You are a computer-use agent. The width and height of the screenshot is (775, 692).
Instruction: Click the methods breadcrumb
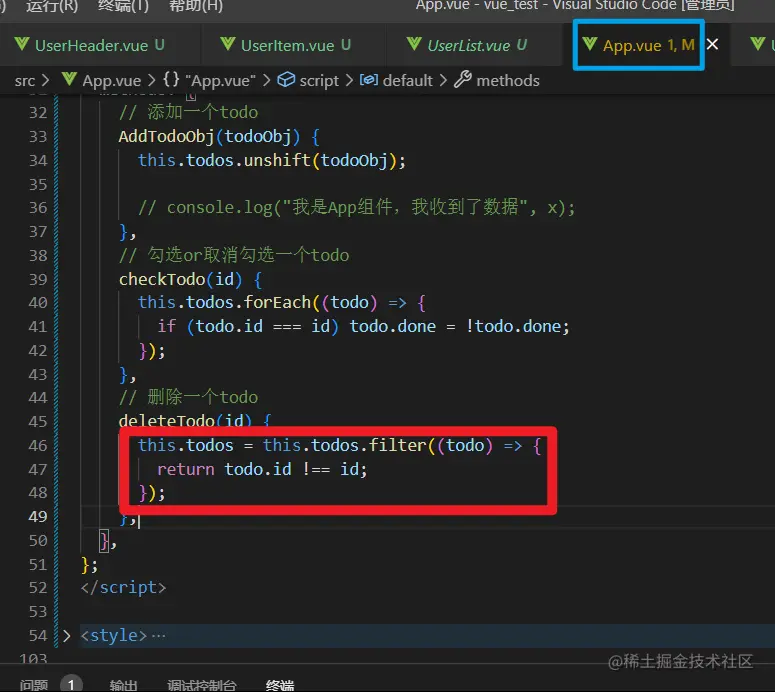pos(508,81)
